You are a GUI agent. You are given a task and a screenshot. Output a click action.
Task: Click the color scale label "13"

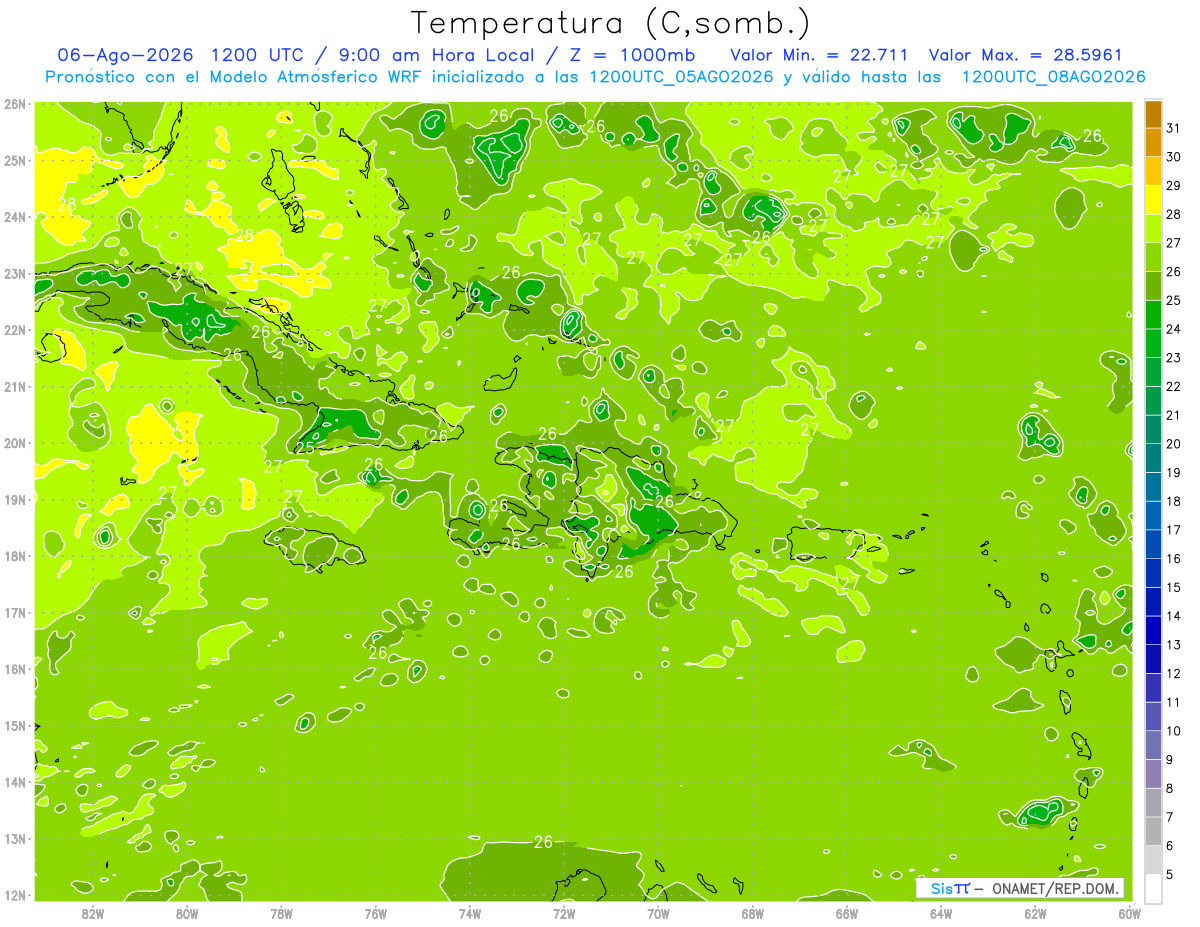(1173, 645)
